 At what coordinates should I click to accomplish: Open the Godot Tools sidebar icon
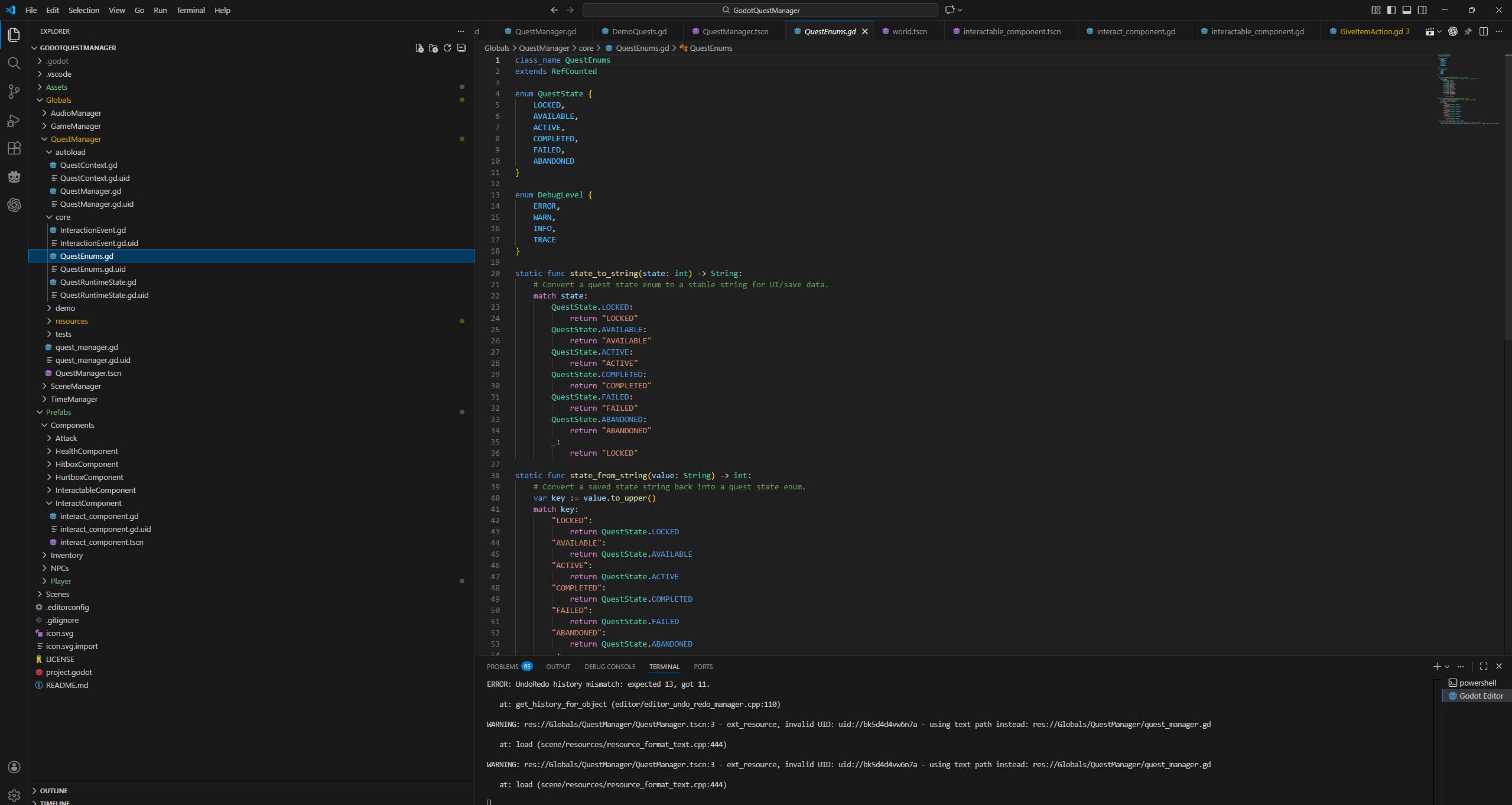click(14, 177)
